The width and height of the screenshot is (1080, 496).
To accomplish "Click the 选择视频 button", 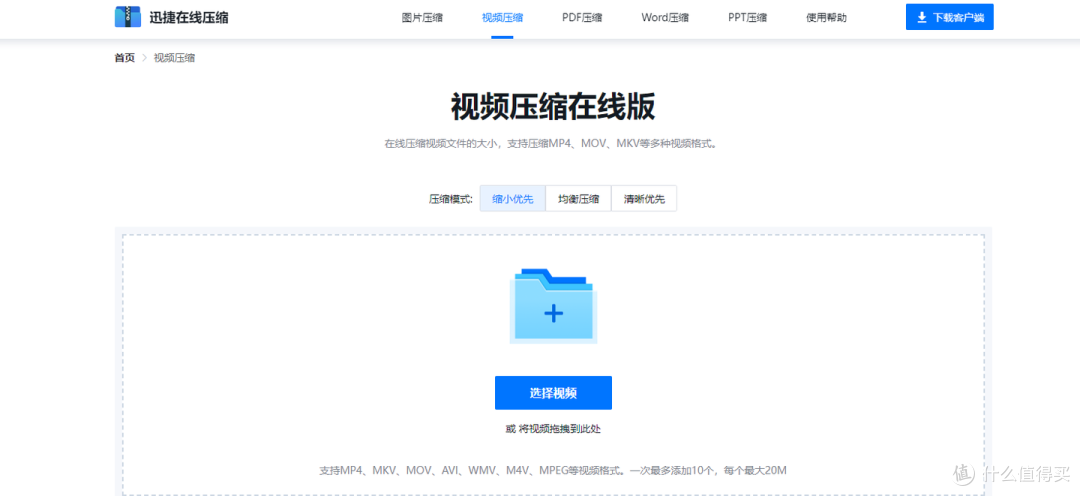I will (x=553, y=393).
